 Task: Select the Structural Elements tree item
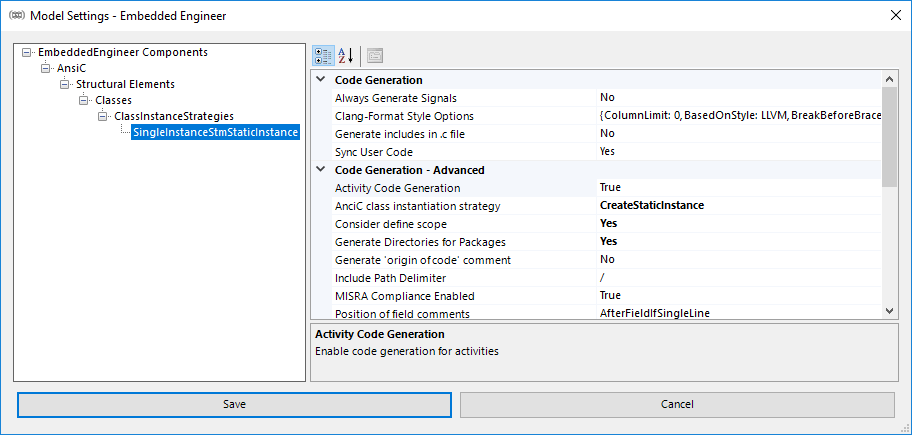[x=125, y=84]
